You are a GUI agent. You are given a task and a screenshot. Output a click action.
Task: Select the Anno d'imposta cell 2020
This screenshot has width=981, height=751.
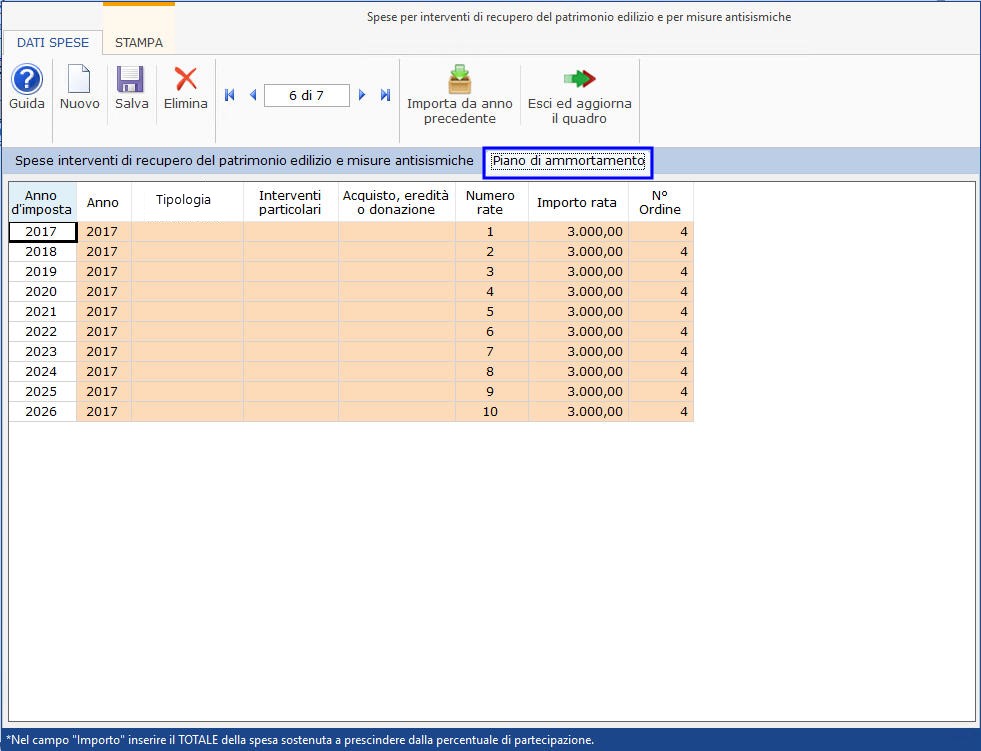point(43,292)
